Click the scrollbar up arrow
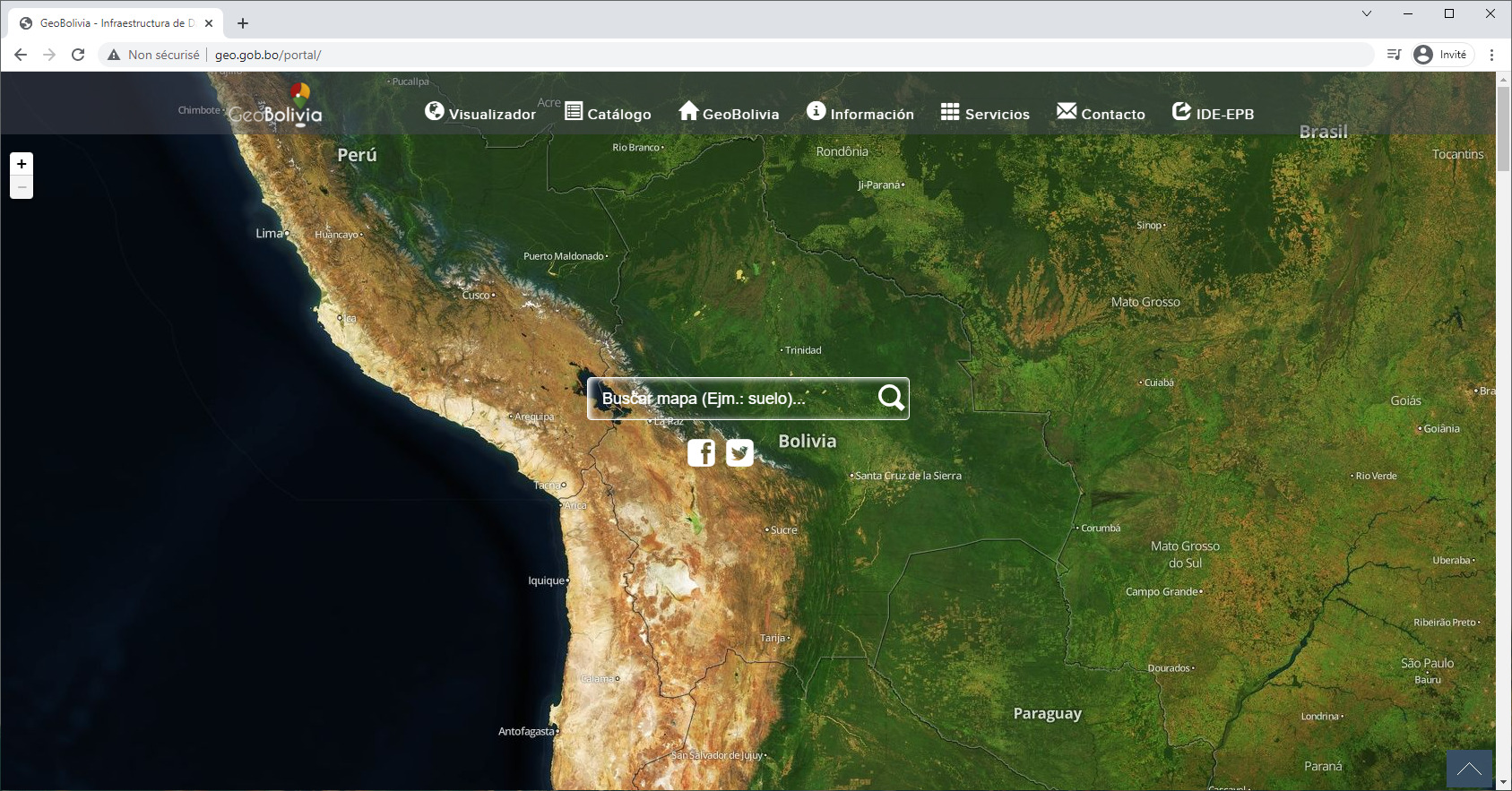 click(x=1503, y=79)
